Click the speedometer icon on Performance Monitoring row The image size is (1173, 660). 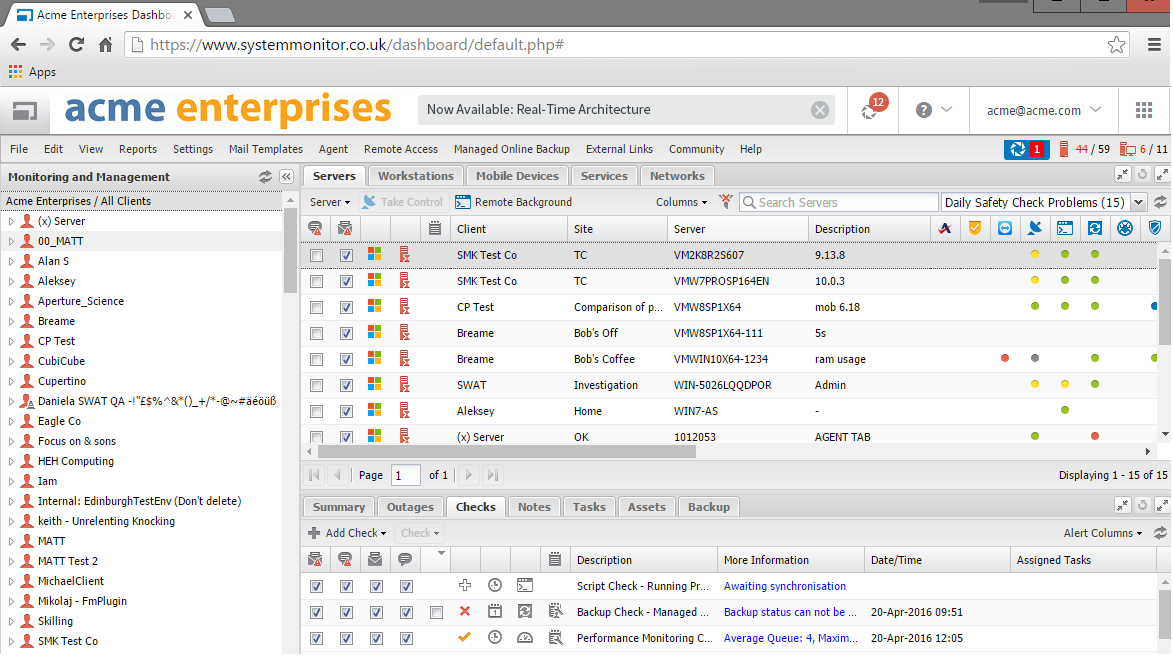coord(525,636)
